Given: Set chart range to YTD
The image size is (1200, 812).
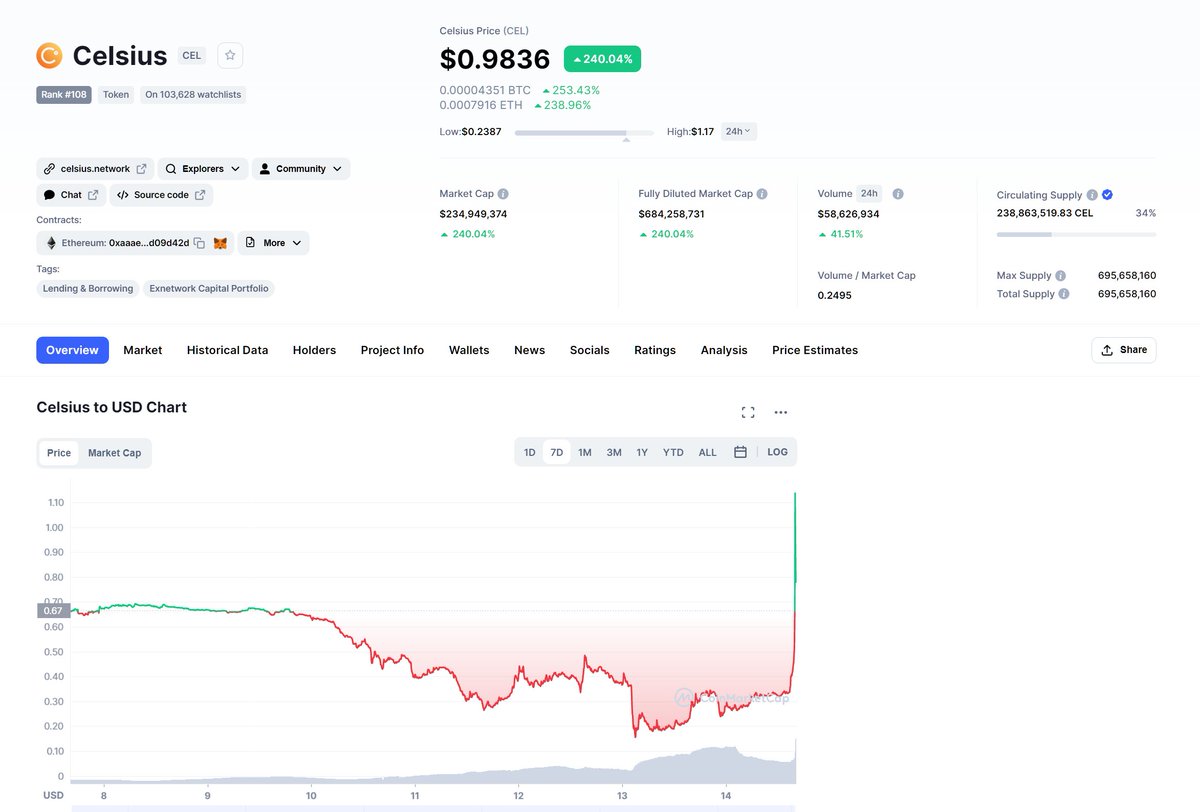Looking at the screenshot, I should [x=673, y=452].
